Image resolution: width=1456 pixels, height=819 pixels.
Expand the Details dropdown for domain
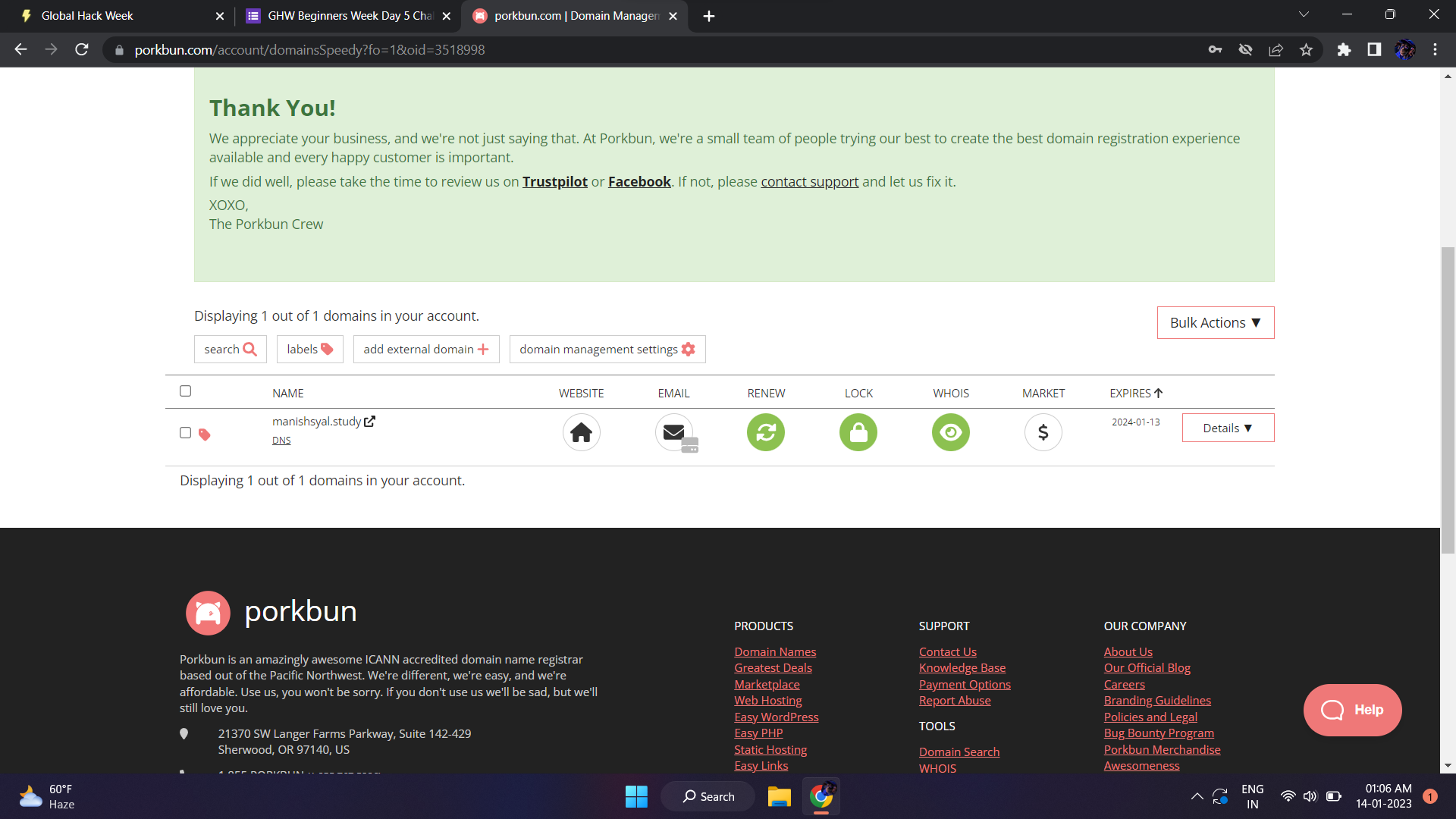pos(1228,428)
